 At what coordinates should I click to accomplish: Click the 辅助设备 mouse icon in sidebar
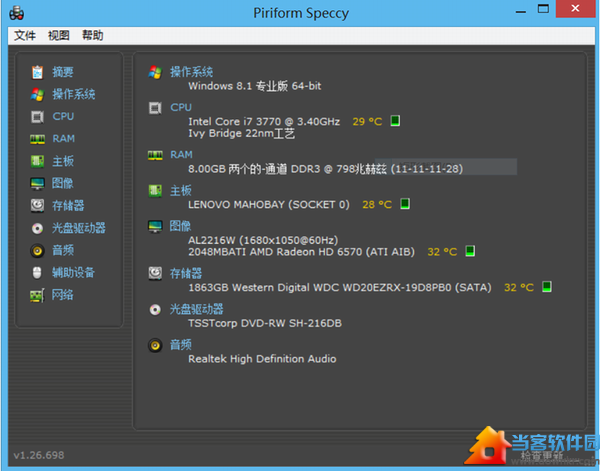[37, 273]
